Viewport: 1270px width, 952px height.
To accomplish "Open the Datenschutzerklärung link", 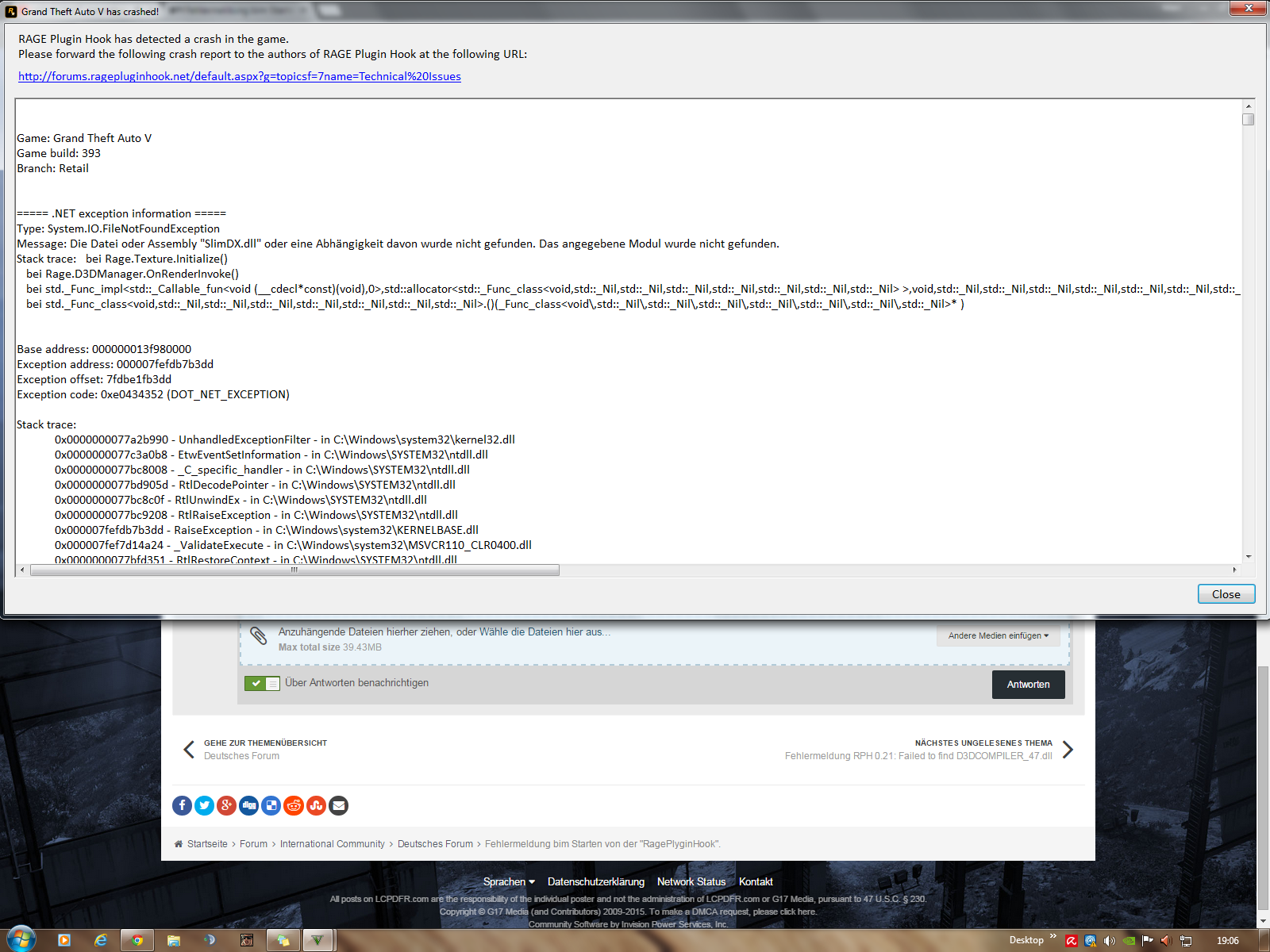I will click(x=596, y=881).
